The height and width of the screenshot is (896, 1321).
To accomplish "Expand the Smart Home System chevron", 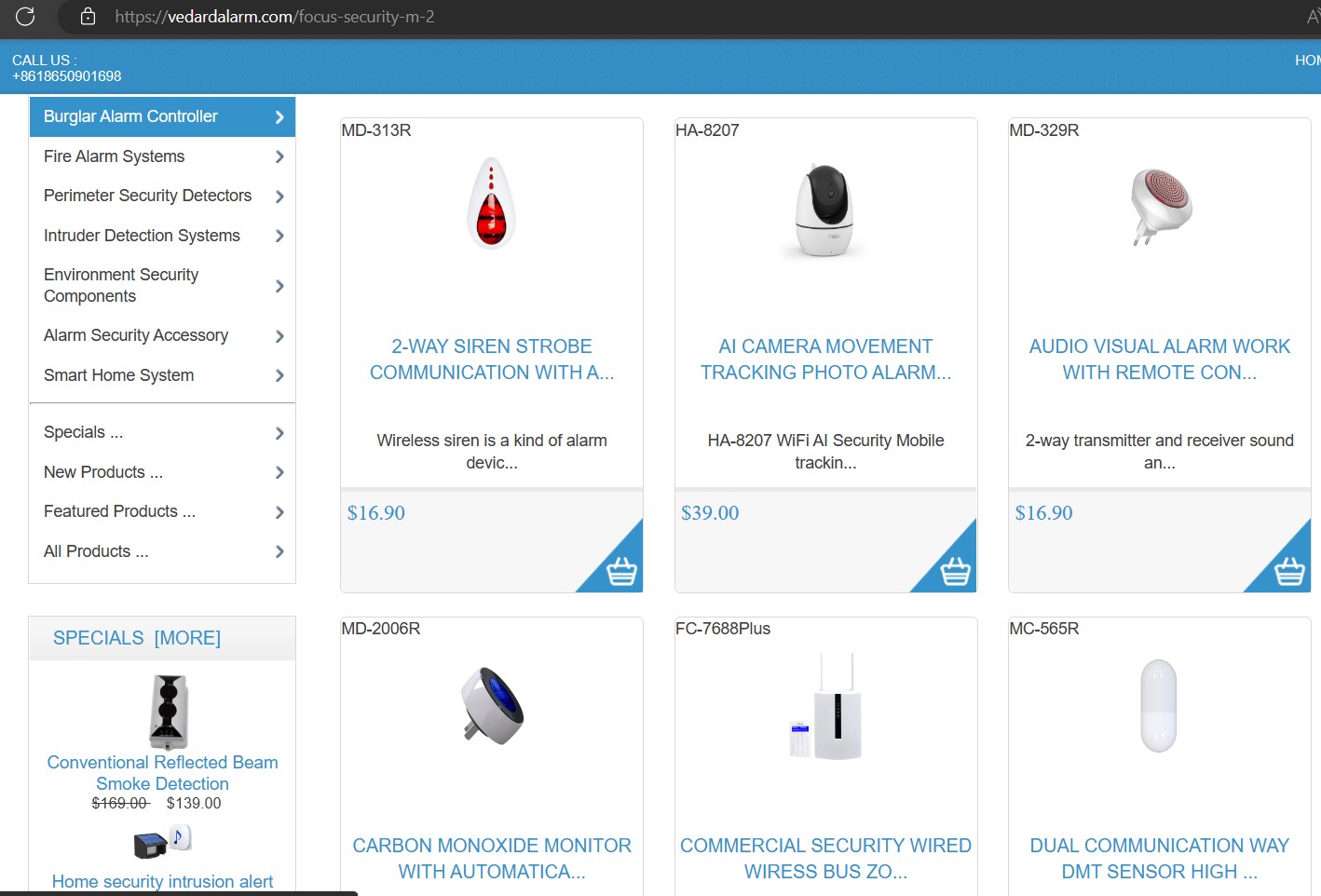I will (279, 375).
